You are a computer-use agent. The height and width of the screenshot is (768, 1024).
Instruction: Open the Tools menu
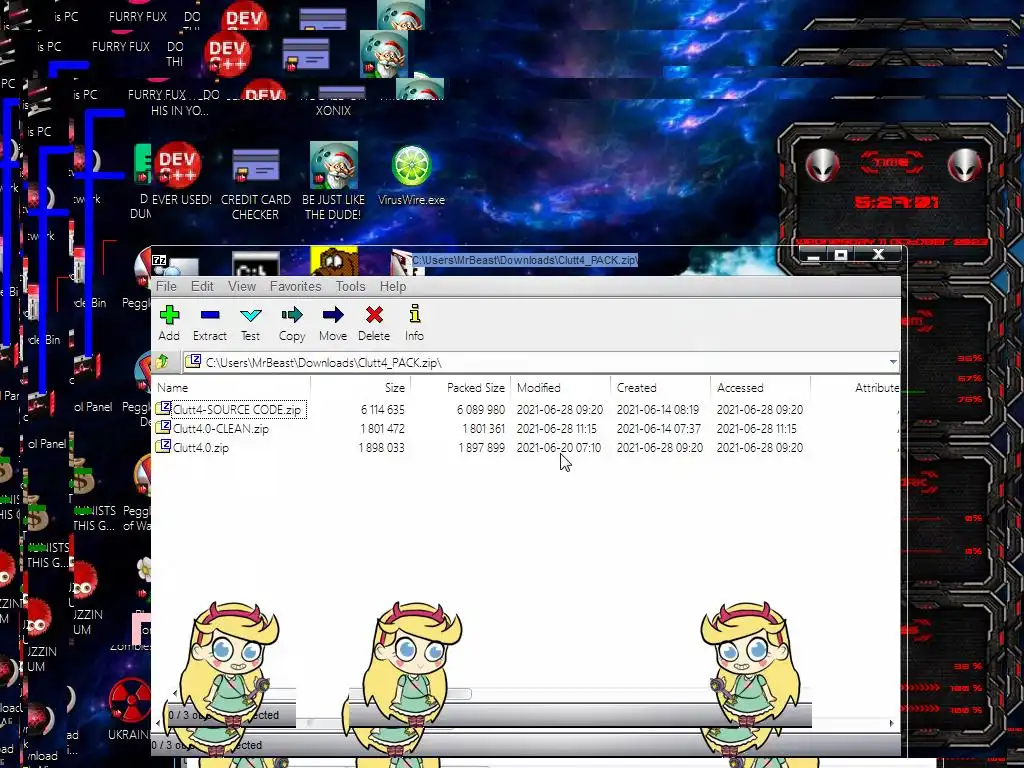350,286
